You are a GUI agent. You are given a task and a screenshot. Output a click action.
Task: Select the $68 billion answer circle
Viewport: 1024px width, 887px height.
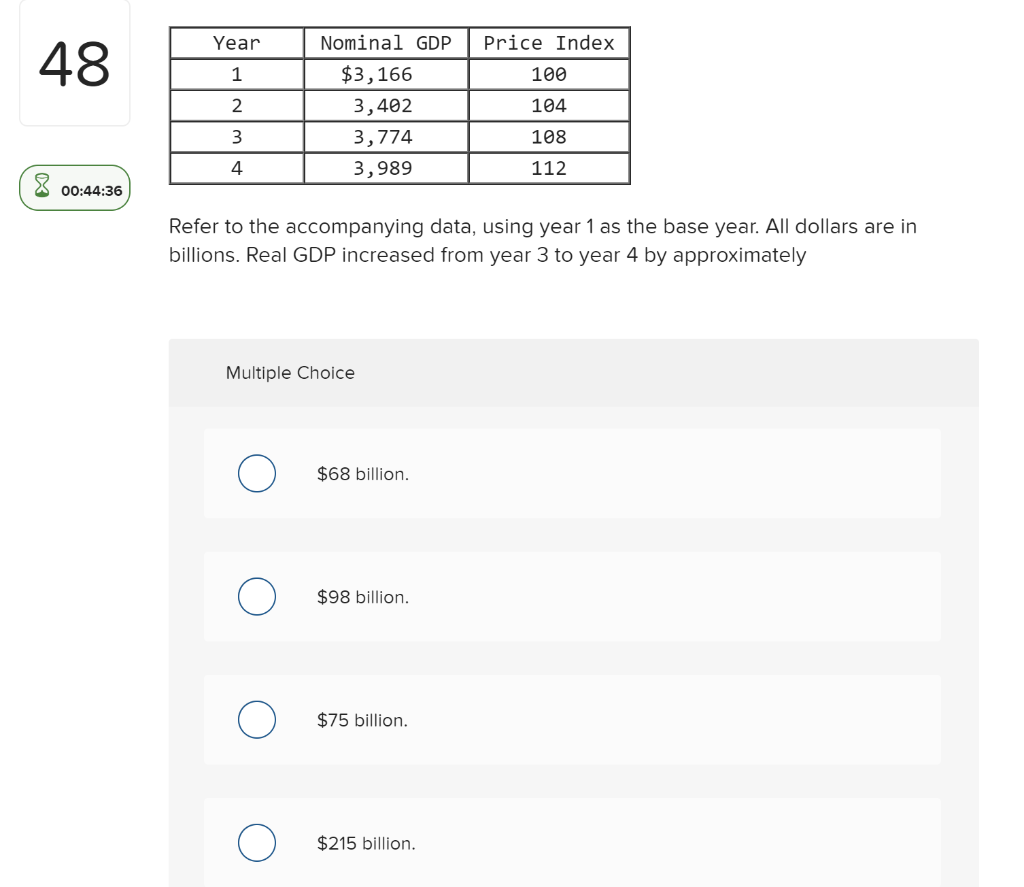pyautogui.click(x=256, y=473)
